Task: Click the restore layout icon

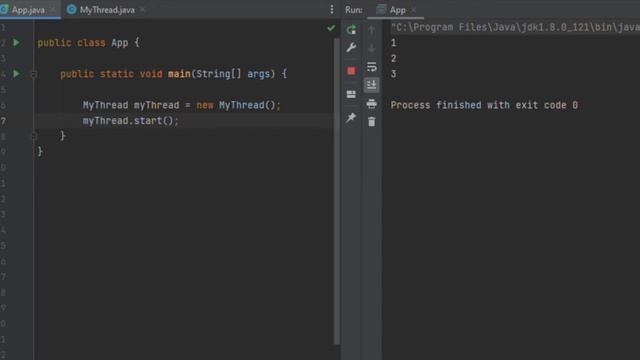Action: click(351, 94)
